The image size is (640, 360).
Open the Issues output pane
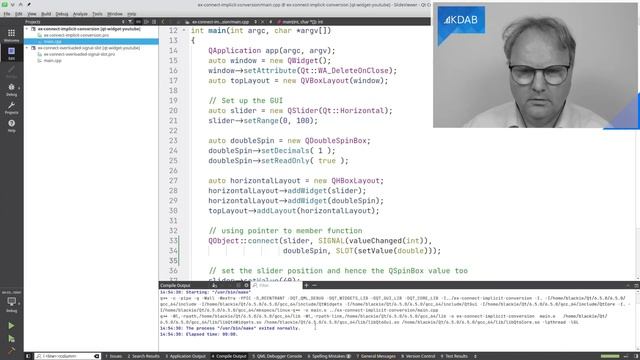point(114,356)
